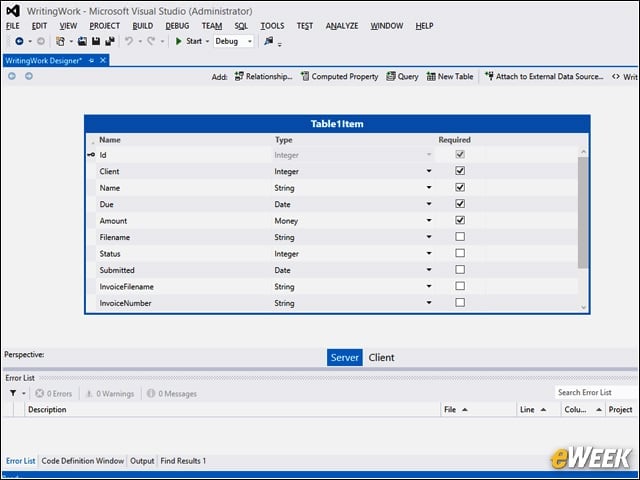Image resolution: width=640 pixels, height=480 pixels.
Task: Open type dropdown for Filename field
Action: 429,237
